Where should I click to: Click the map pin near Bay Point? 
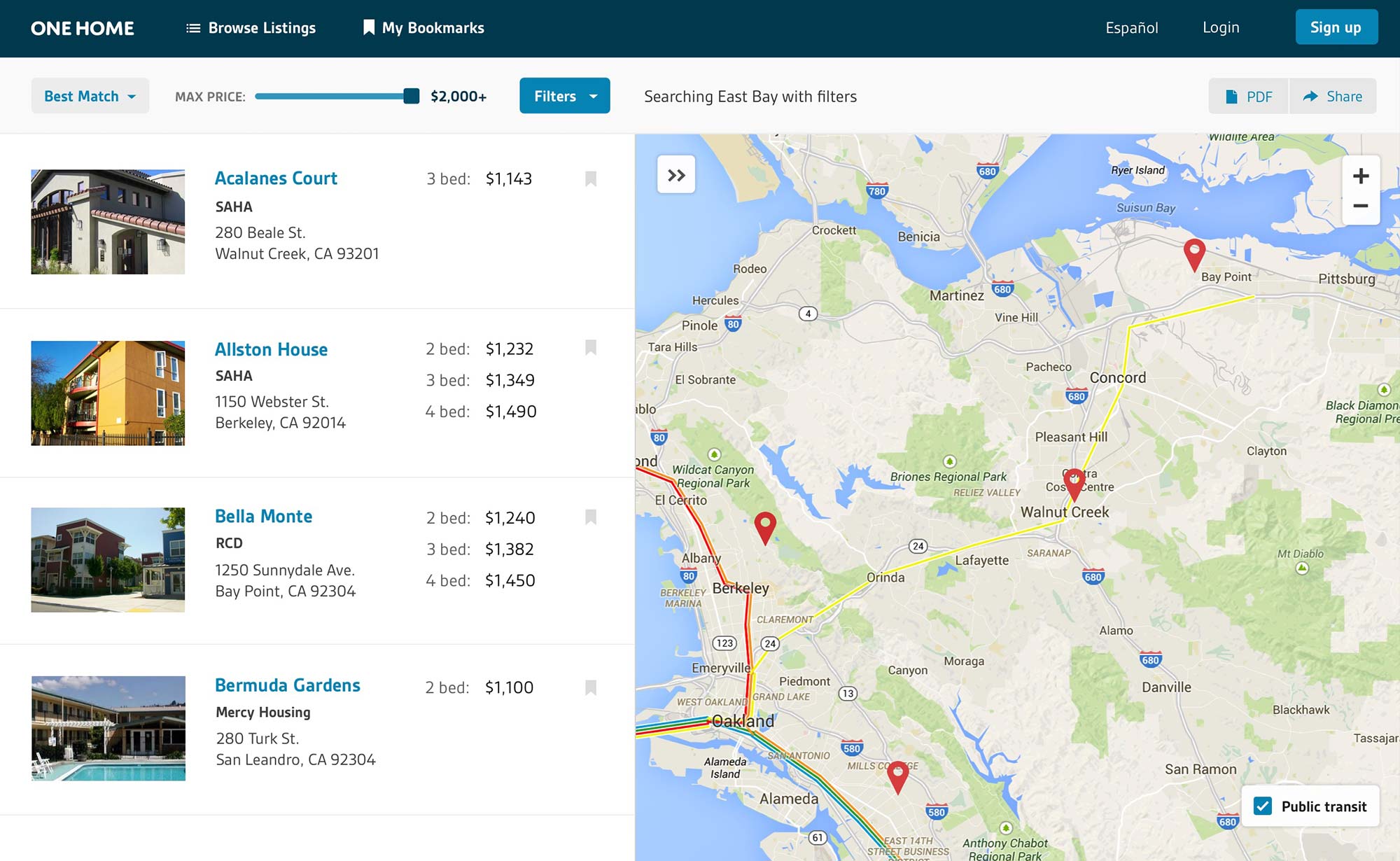[x=1193, y=253]
